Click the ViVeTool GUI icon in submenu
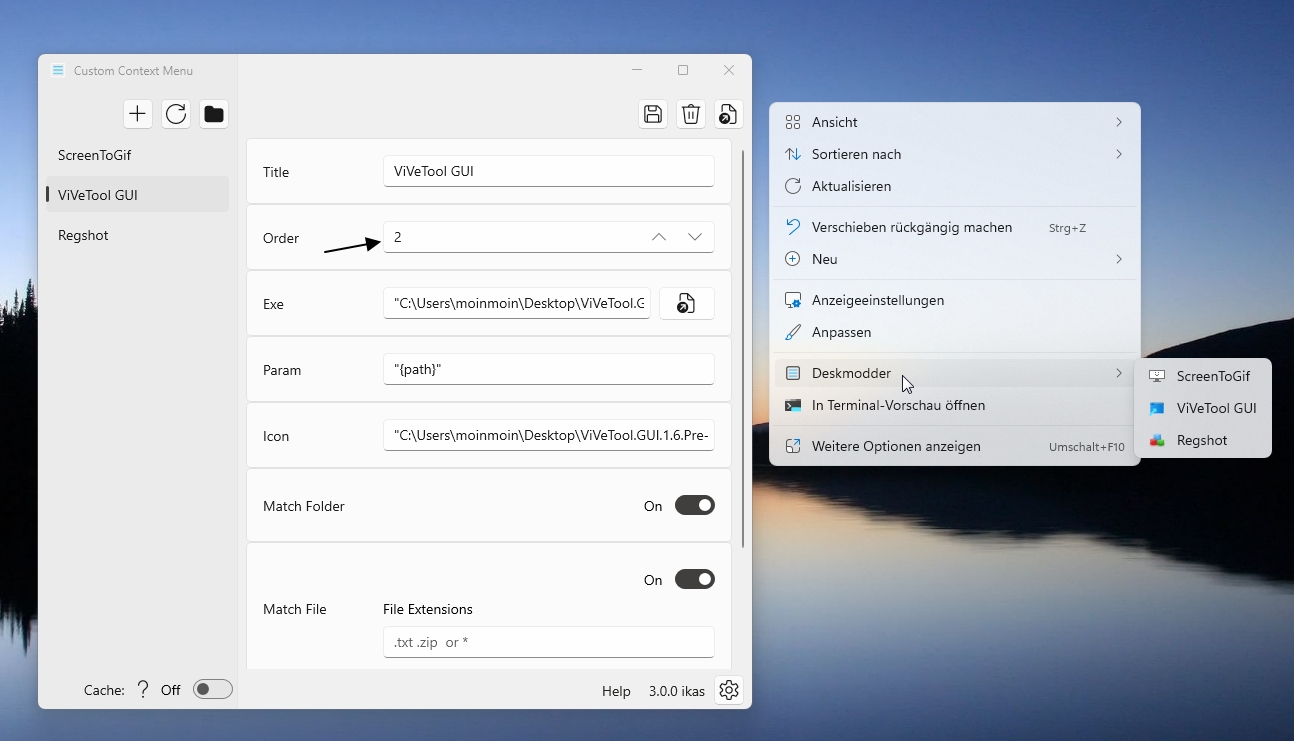 click(1157, 408)
